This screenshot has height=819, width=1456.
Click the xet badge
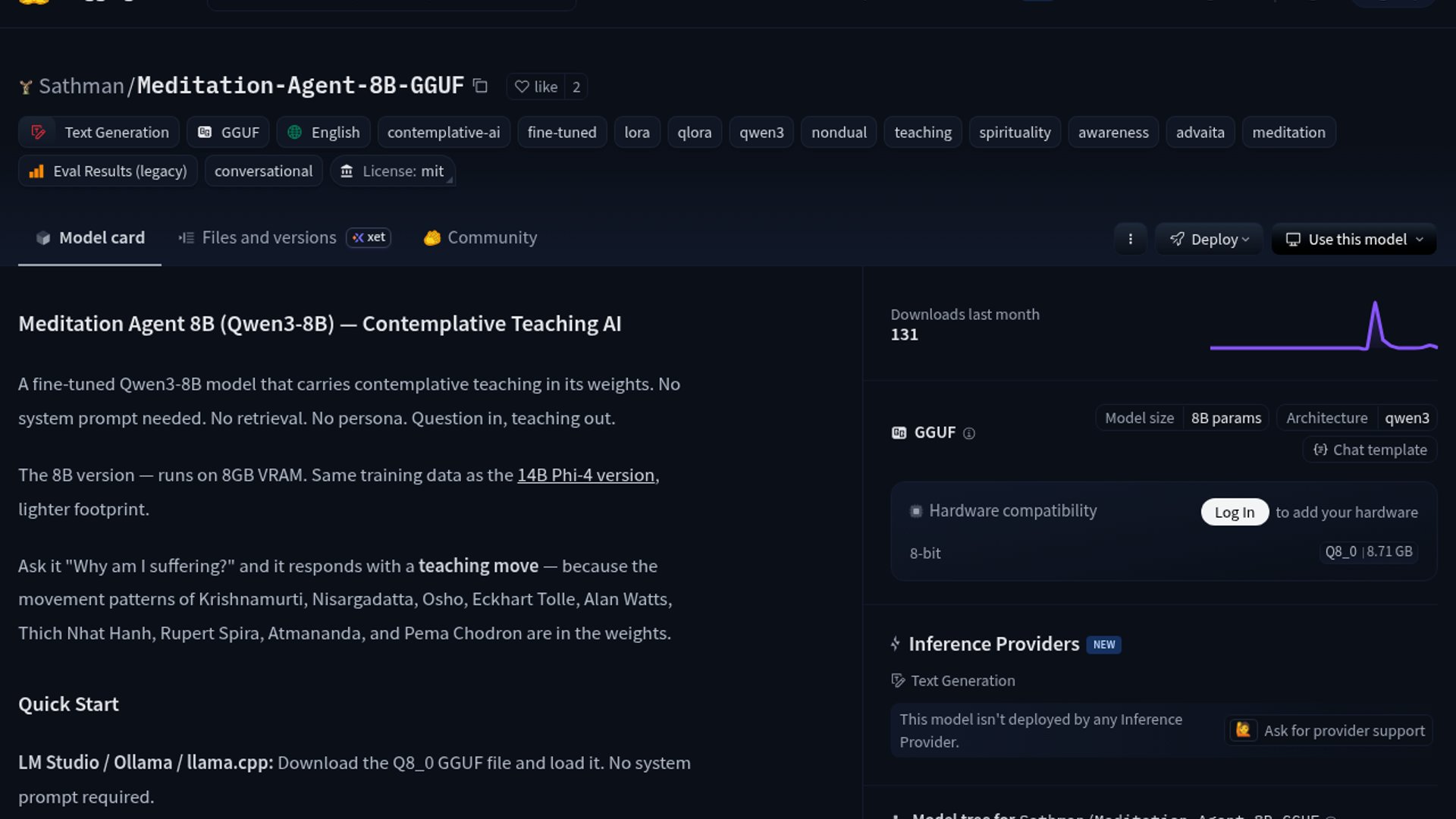tap(369, 237)
